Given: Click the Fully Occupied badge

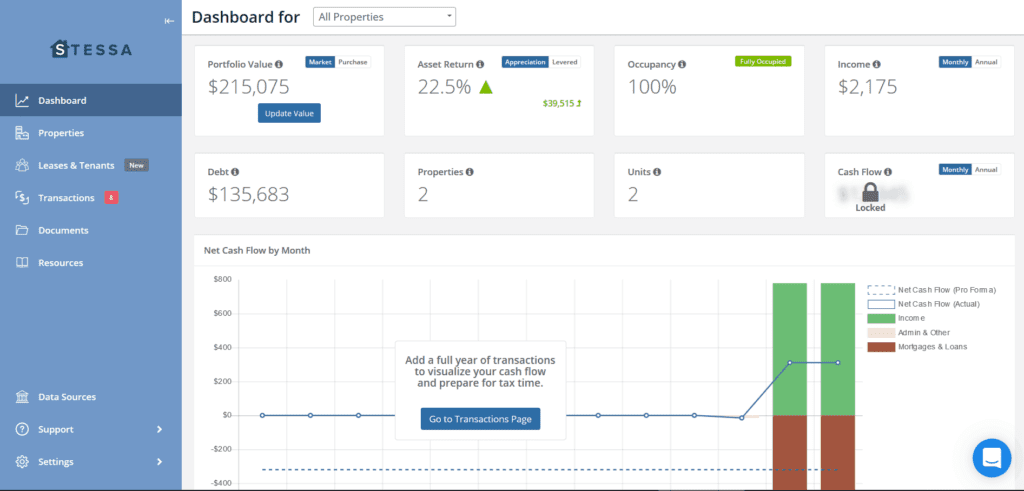Looking at the screenshot, I should point(763,61).
